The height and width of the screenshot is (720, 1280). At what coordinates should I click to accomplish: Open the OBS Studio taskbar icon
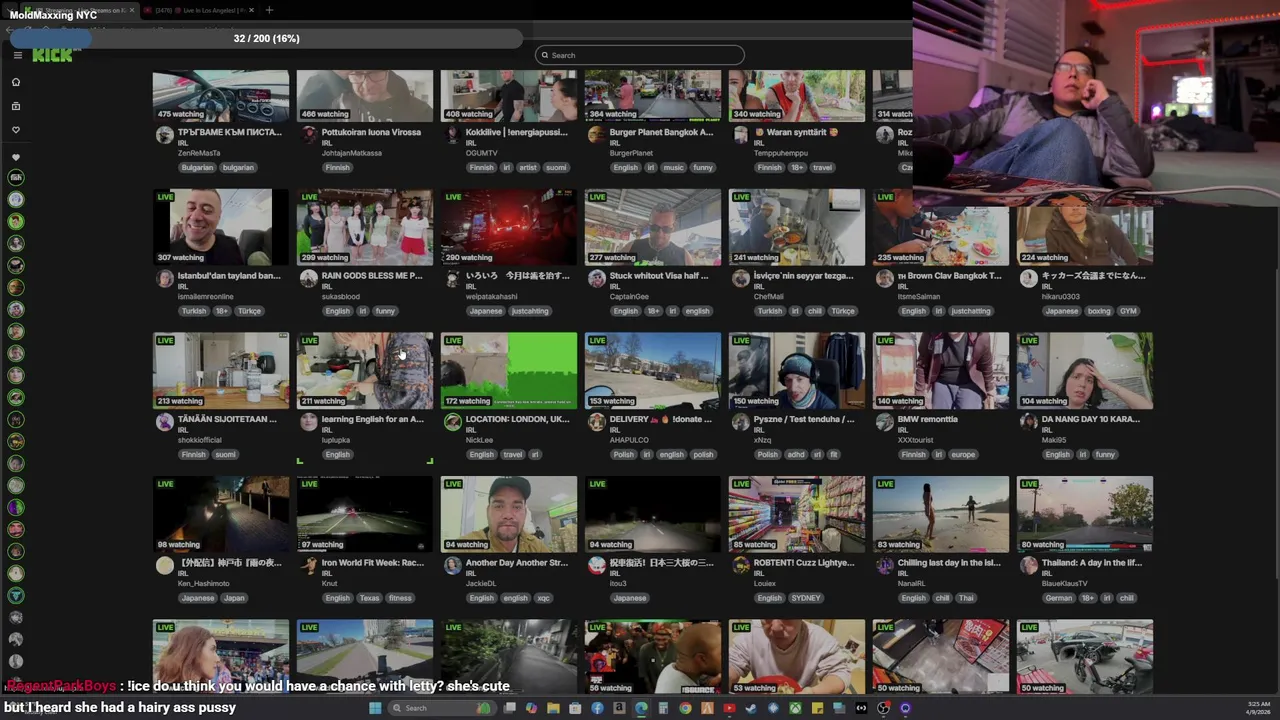pyautogui.click(x=883, y=708)
